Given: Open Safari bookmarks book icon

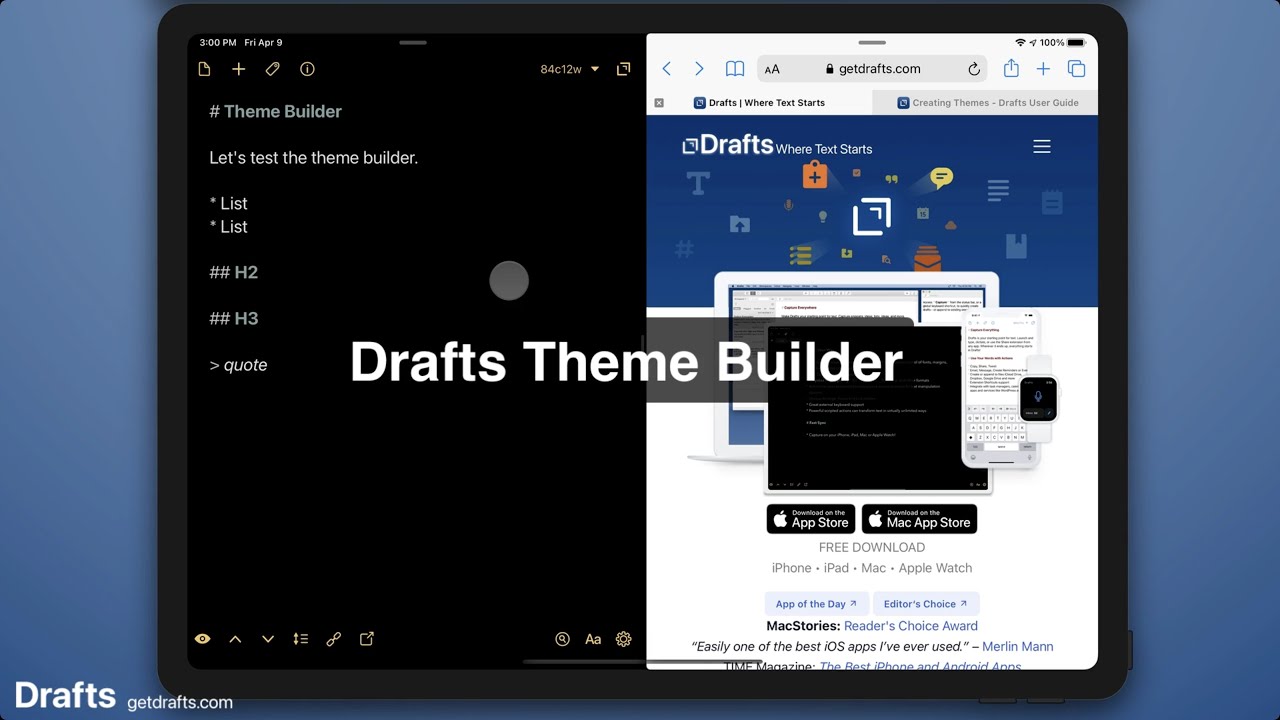Looking at the screenshot, I should pyautogui.click(x=735, y=69).
